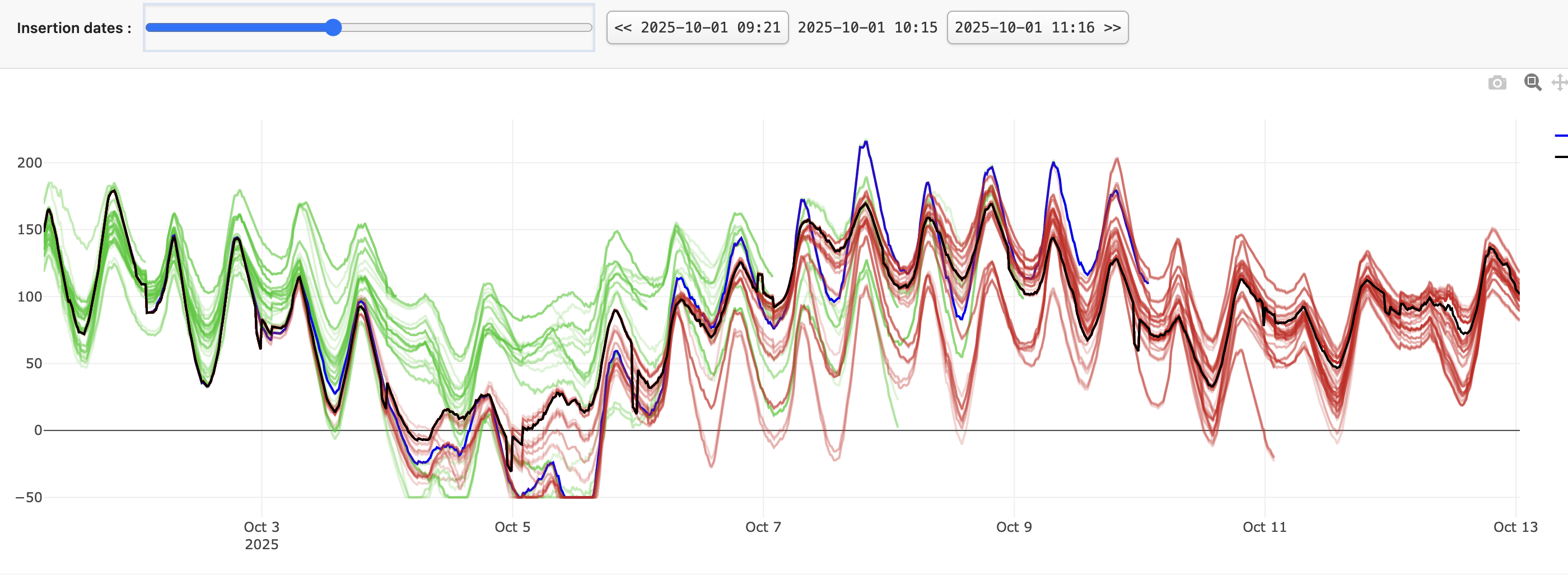
Task: Download the chart as an image
Action: [x=1498, y=82]
